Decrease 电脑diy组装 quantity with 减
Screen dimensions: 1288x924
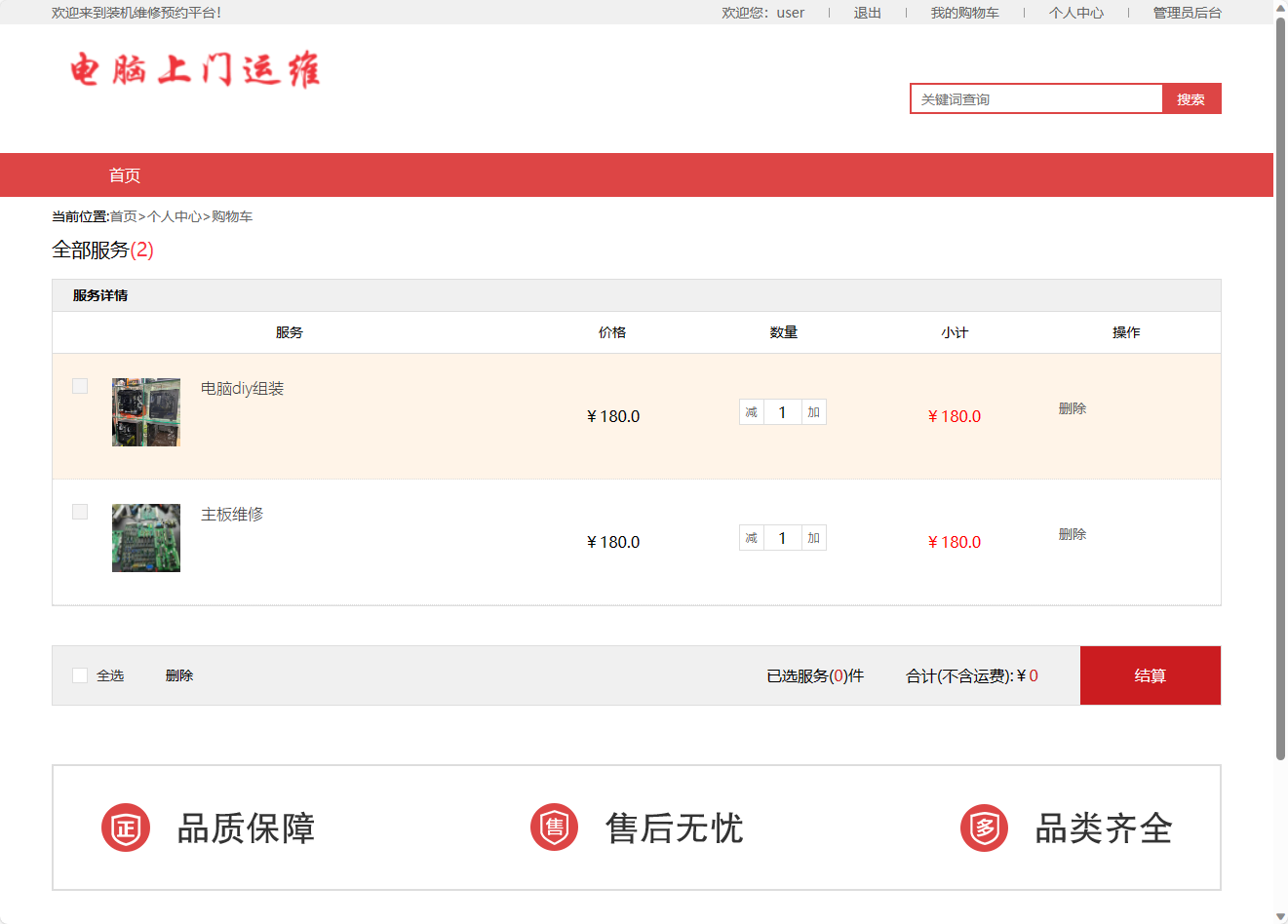[x=751, y=412]
